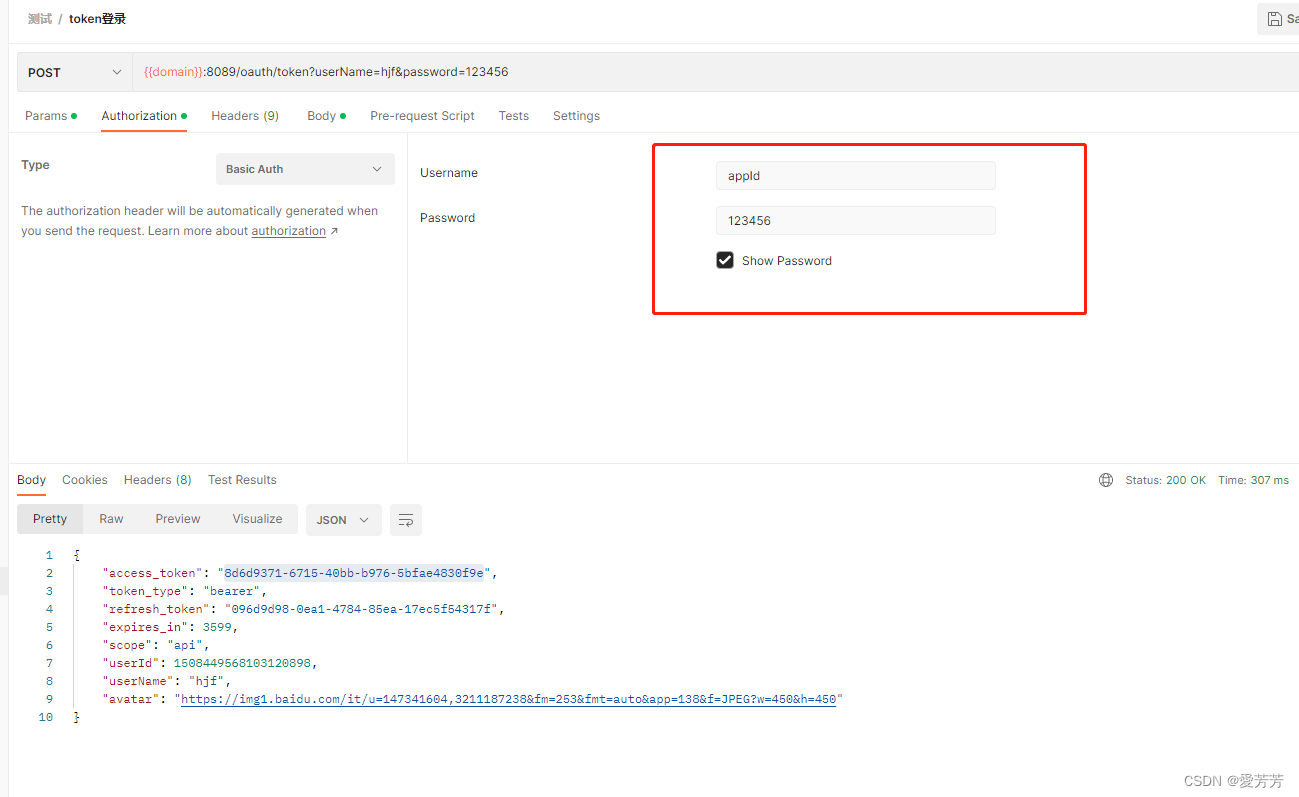
Task: Open the JSON response format dropdown
Action: tap(343, 519)
